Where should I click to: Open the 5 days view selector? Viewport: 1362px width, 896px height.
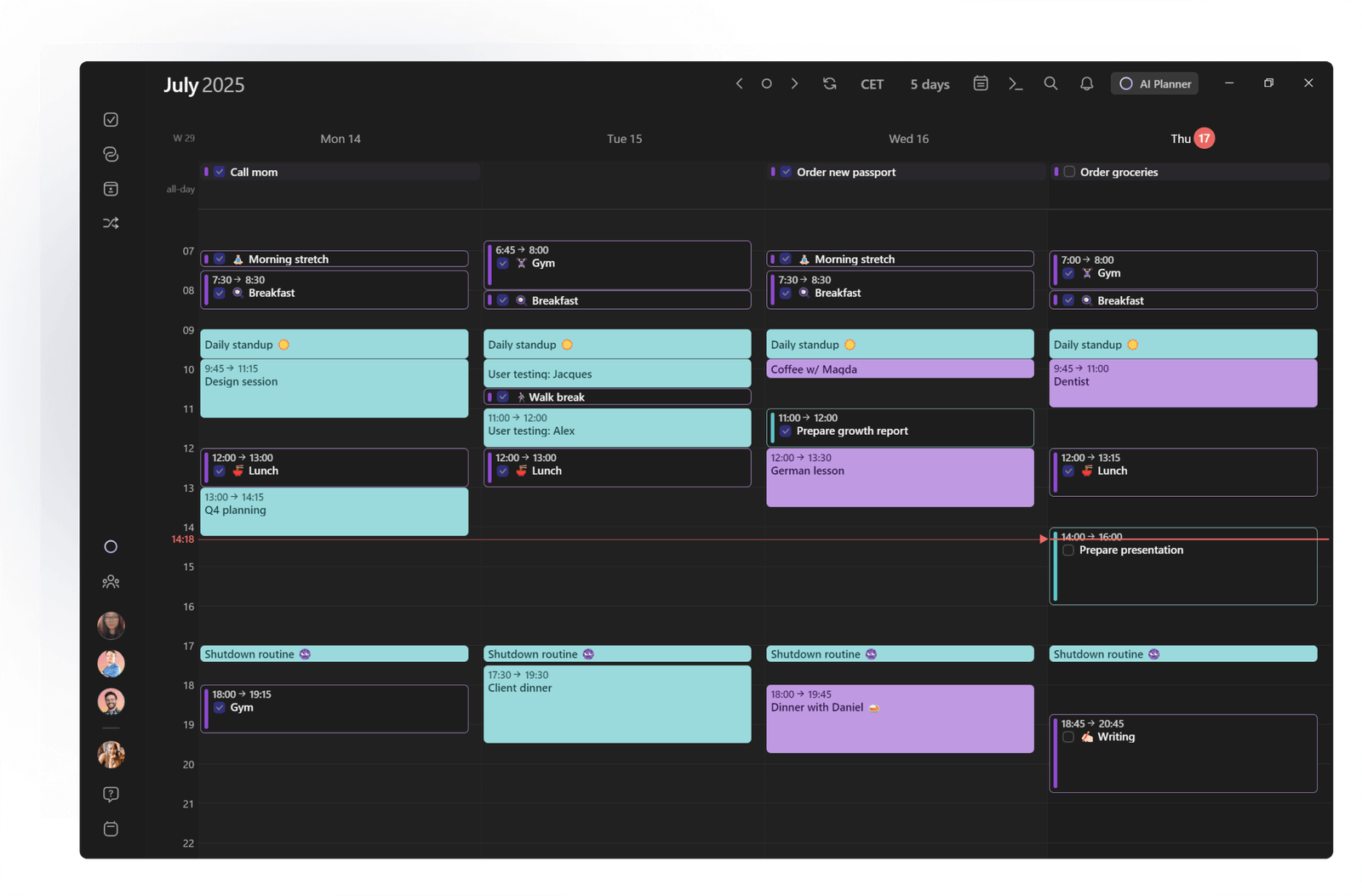(930, 83)
